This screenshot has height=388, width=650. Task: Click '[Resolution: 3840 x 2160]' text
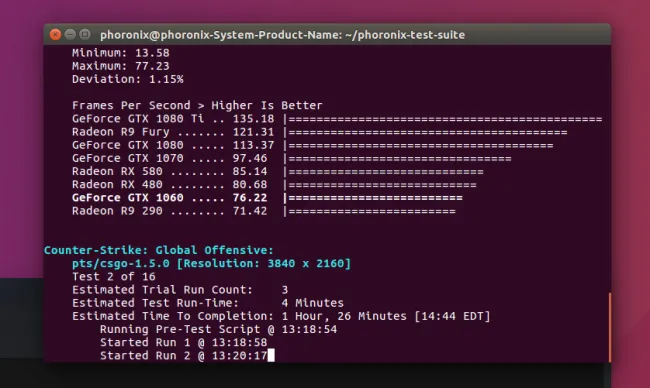[264, 264]
